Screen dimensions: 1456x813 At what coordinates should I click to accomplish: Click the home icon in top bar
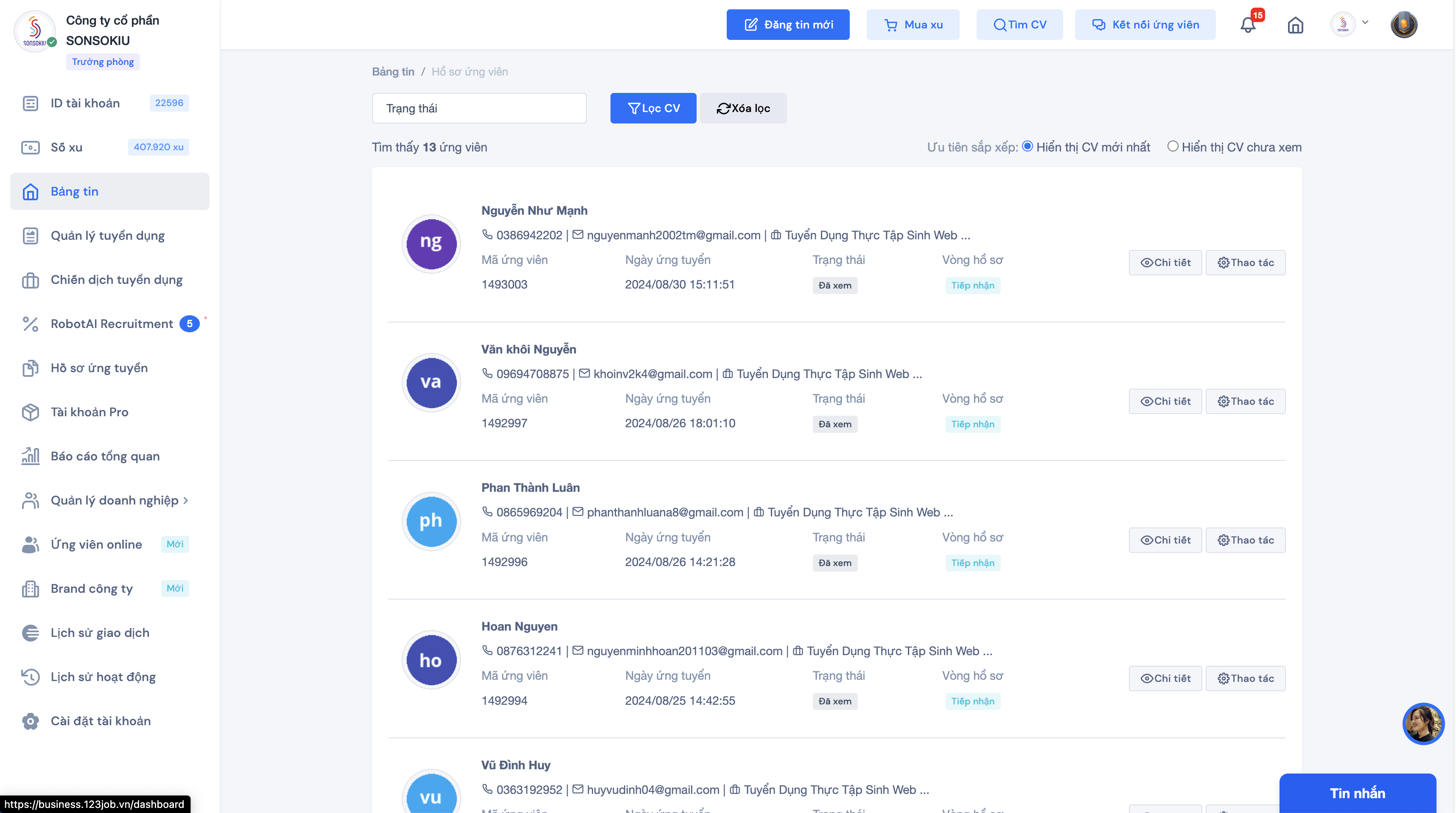click(1296, 25)
